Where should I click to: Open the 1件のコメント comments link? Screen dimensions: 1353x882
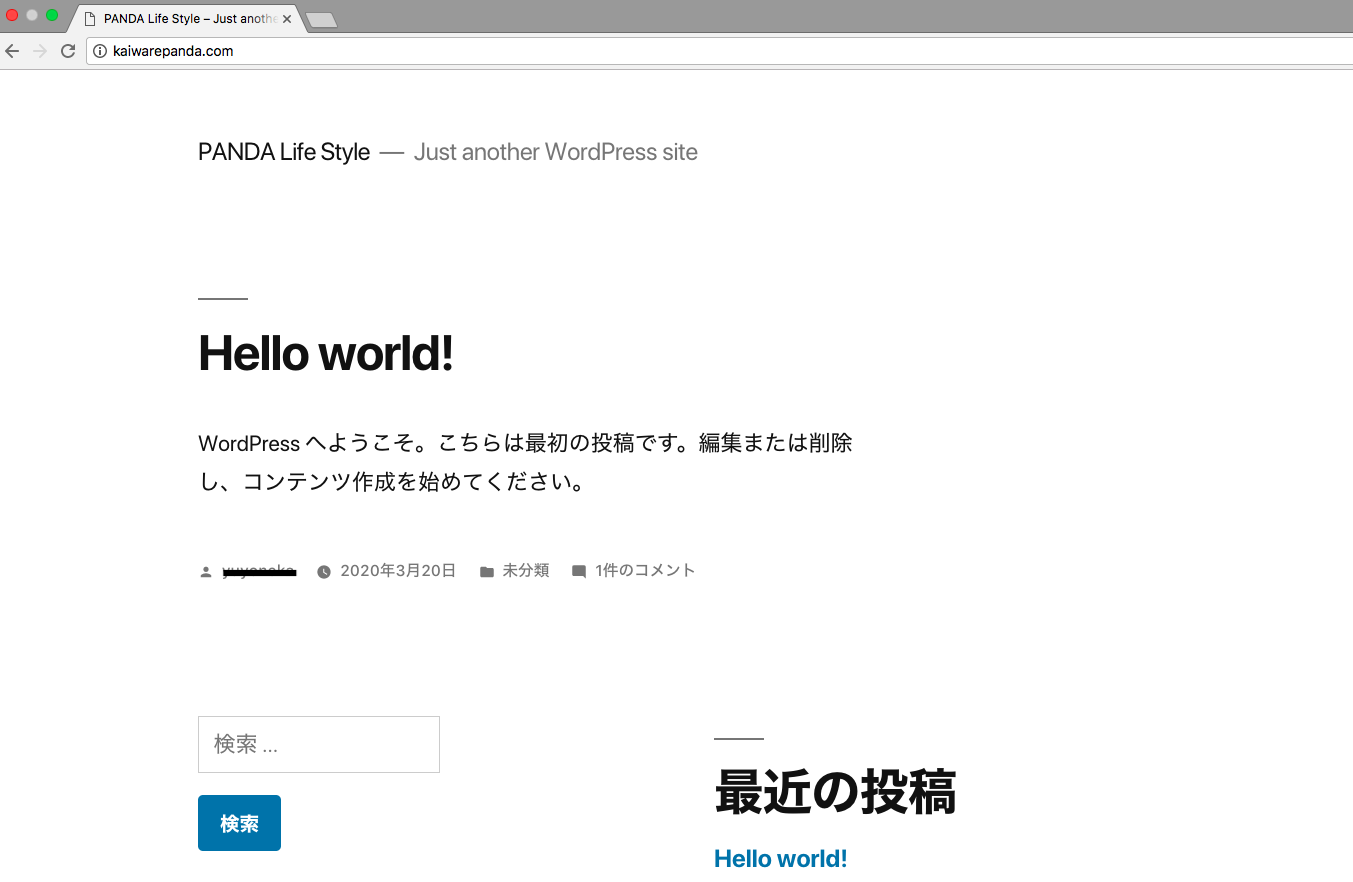[645, 571]
